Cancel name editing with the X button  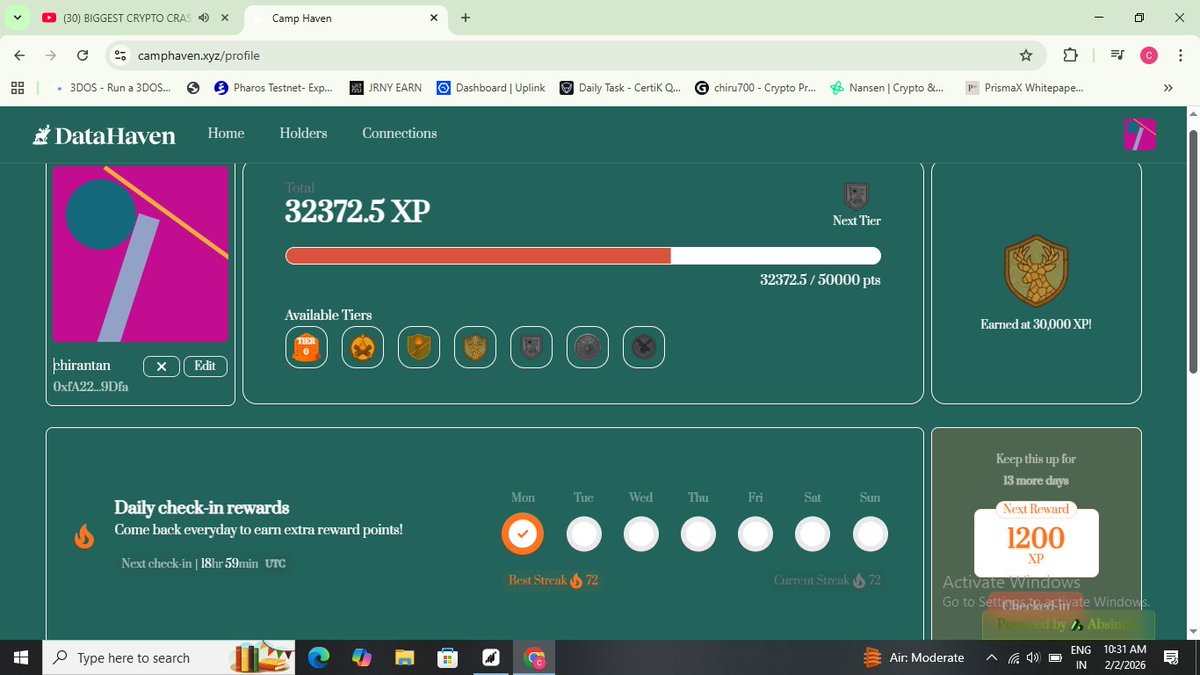pos(161,367)
